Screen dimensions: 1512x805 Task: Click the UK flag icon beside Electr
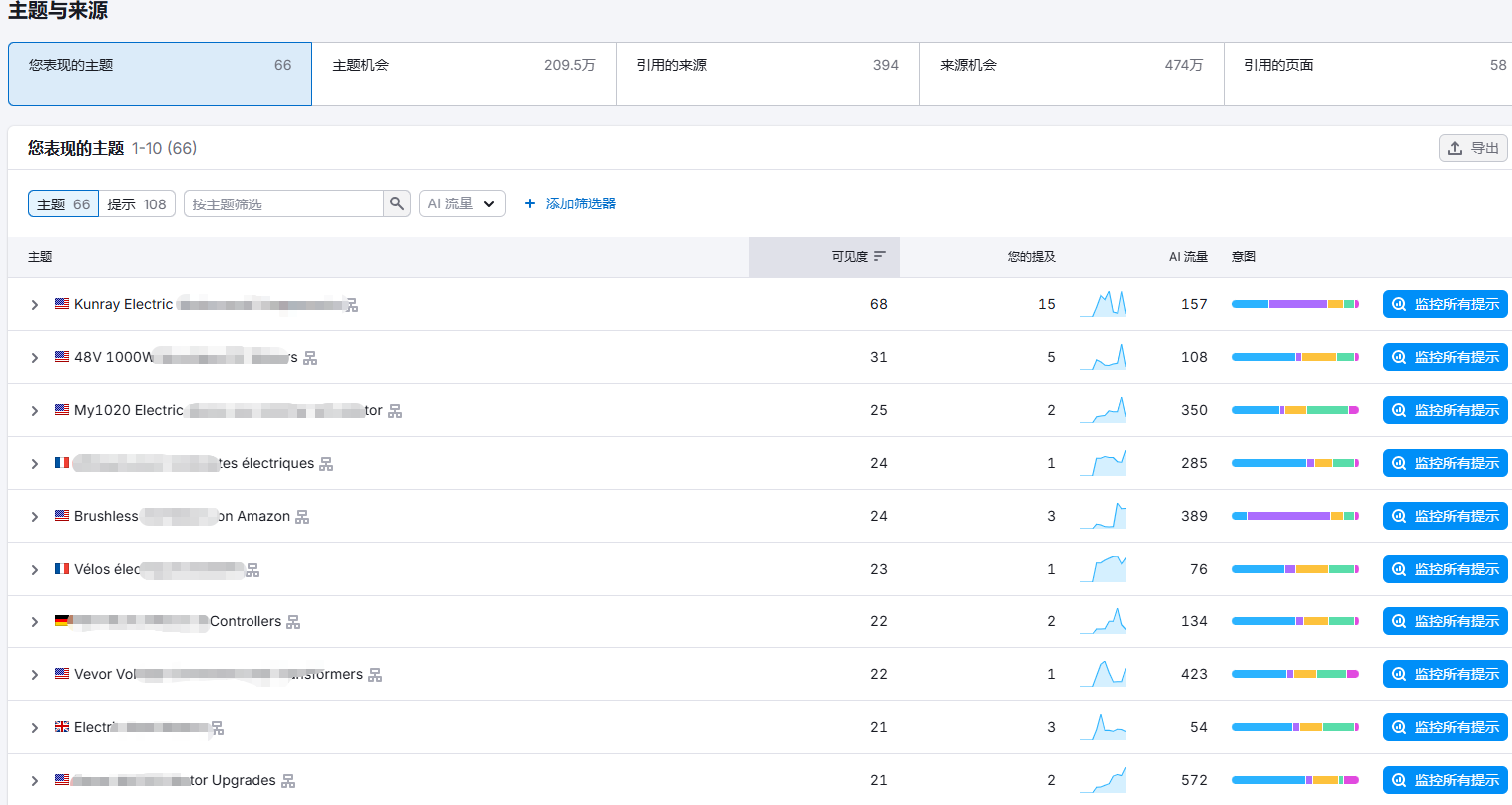click(x=62, y=726)
